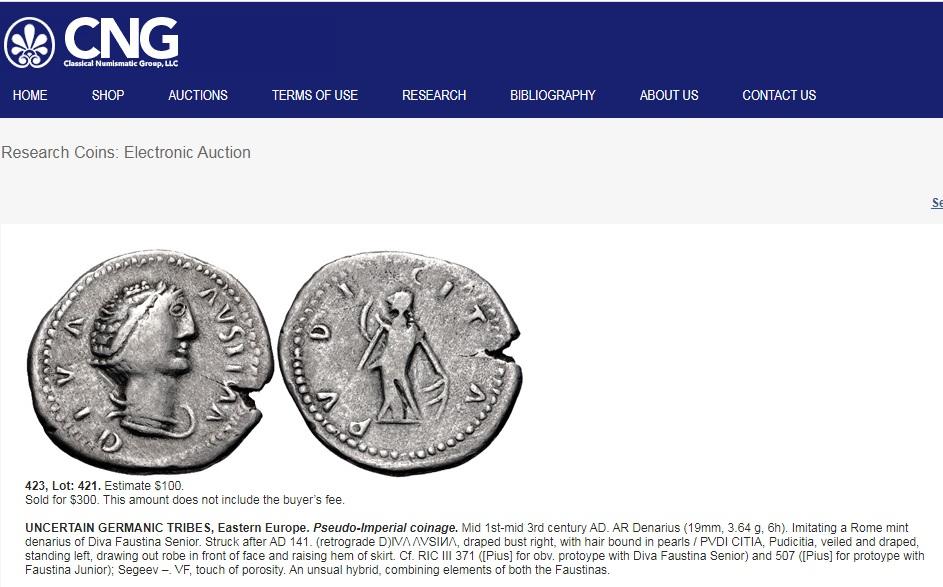
Task: Click the partially visible link at right edge
Action: coord(937,203)
